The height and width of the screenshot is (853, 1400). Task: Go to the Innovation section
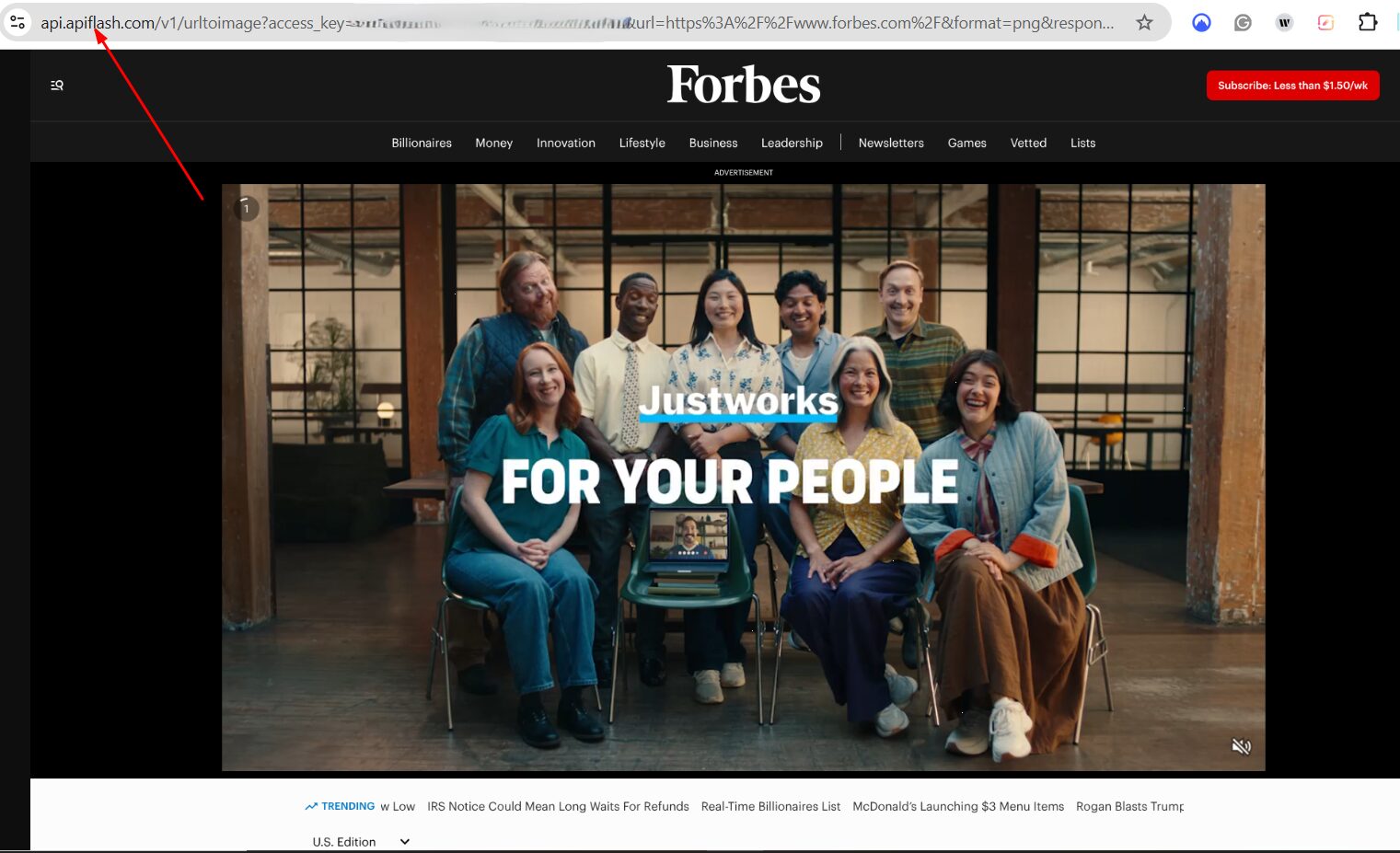coord(566,143)
